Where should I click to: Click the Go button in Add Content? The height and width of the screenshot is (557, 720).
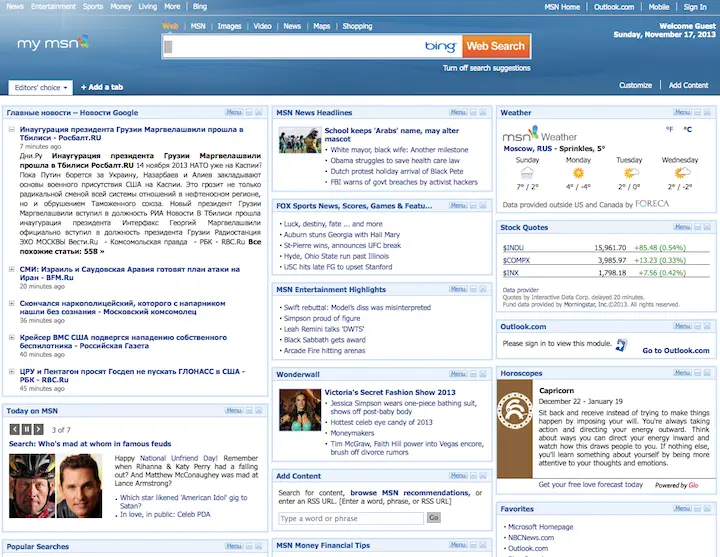point(433,518)
